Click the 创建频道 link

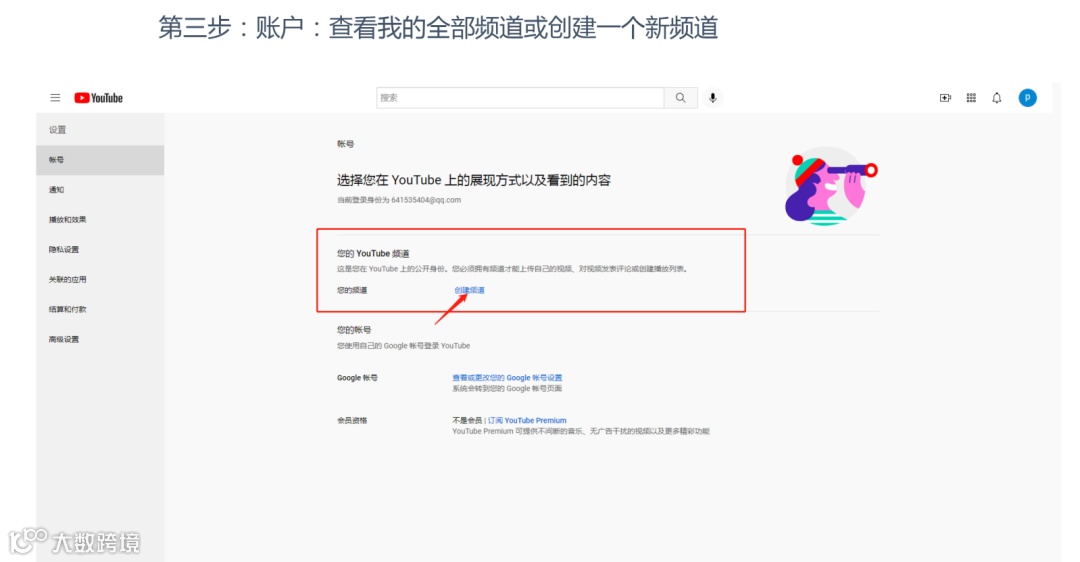click(x=469, y=290)
